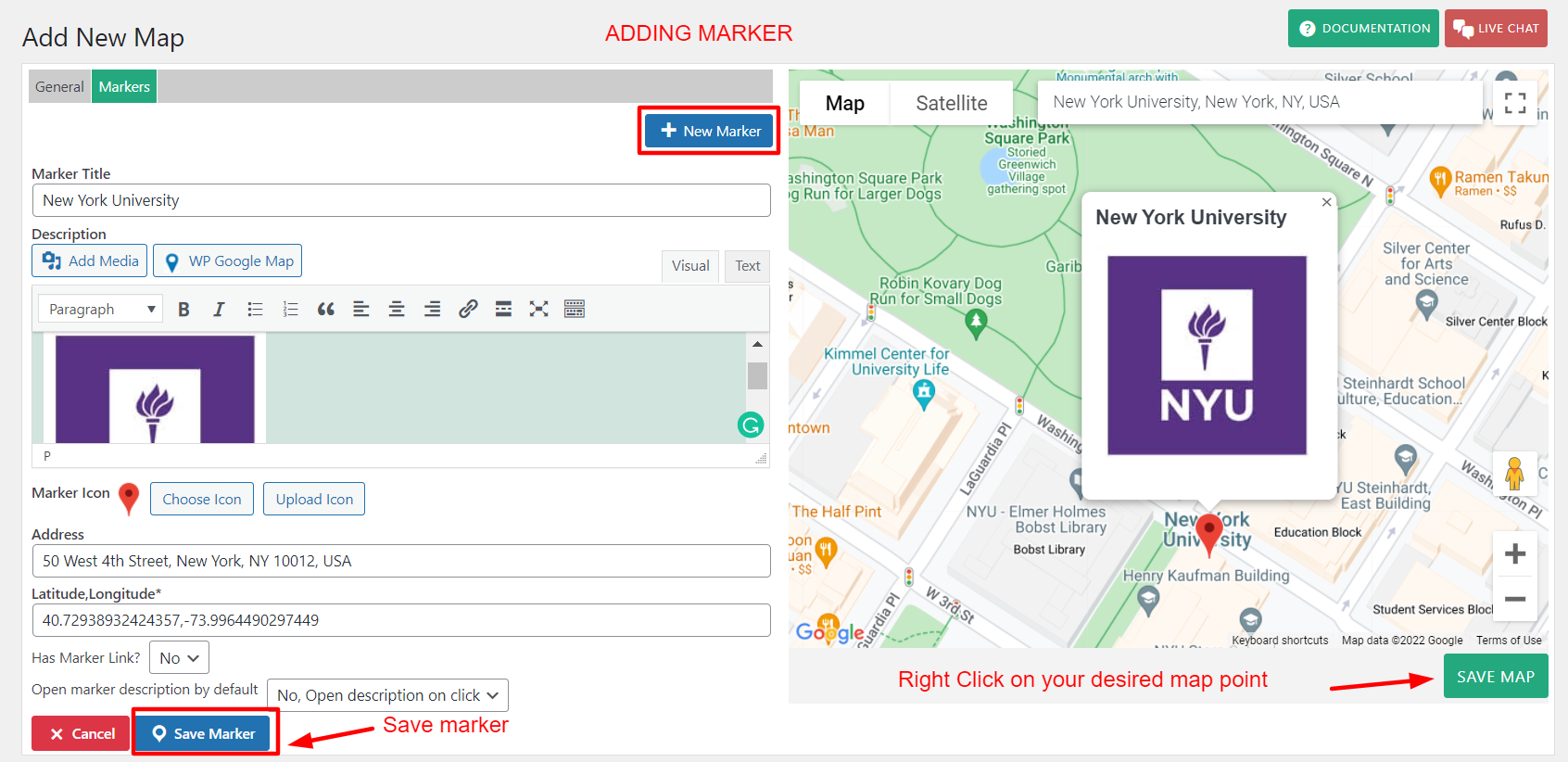This screenshot has height=762, width=1568.
Task: Click the editor scrollbar's up arrow
Action: [757, 344]
